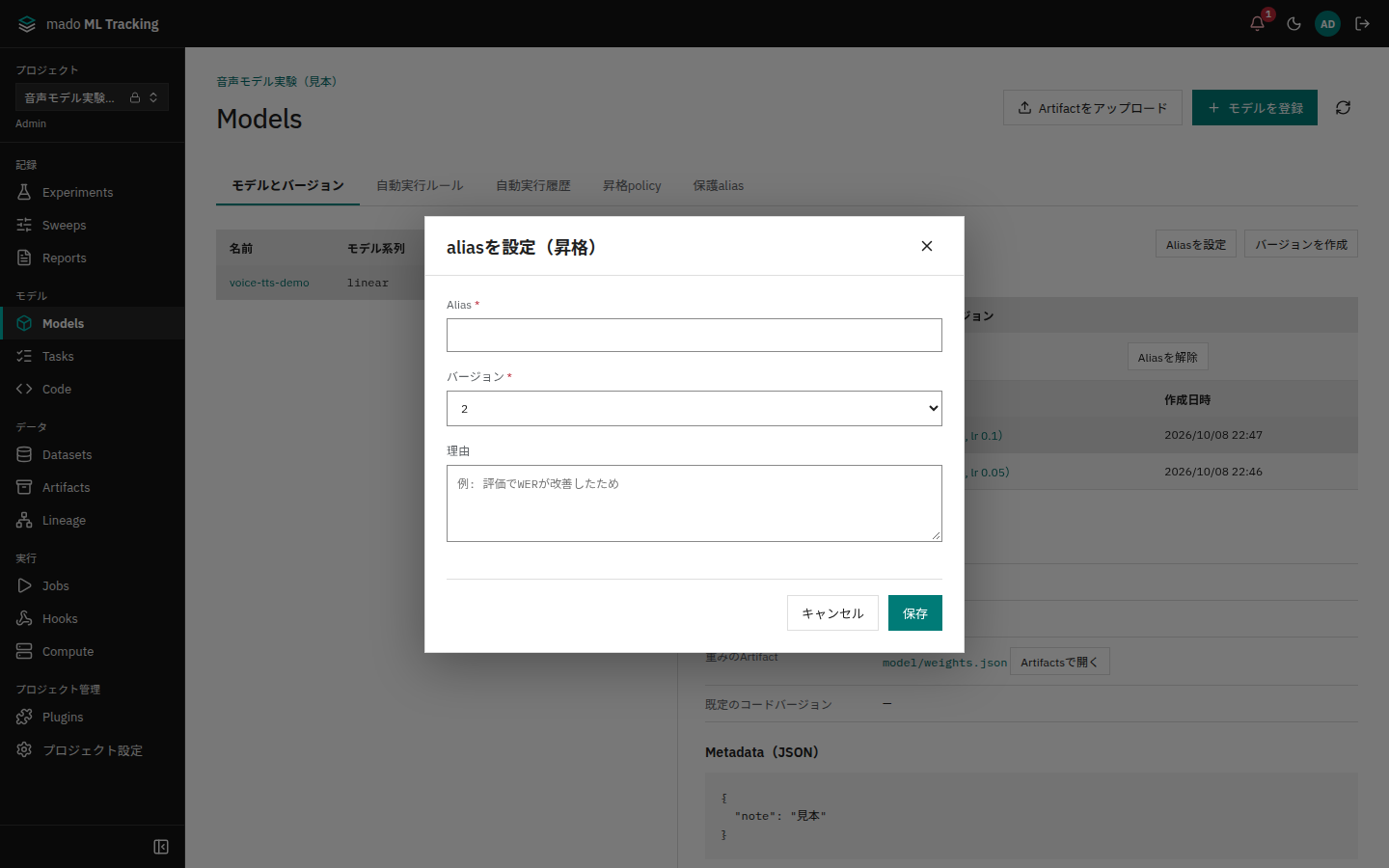Click the Aliasを設定 button

[x=1196, y=244]
